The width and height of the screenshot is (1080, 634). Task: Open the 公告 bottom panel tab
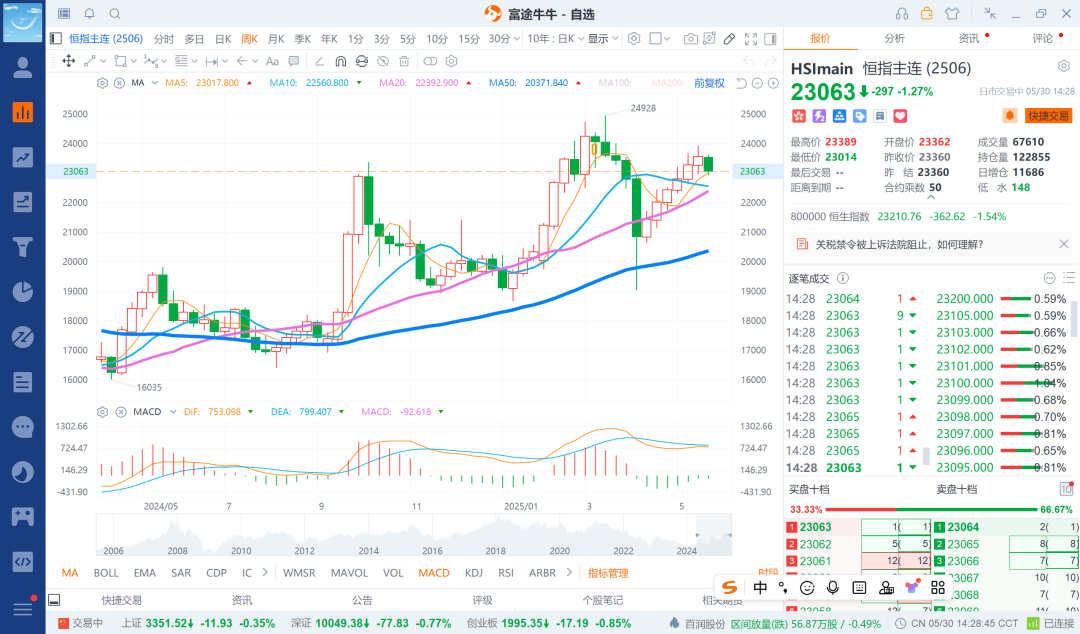pos(362,600)
